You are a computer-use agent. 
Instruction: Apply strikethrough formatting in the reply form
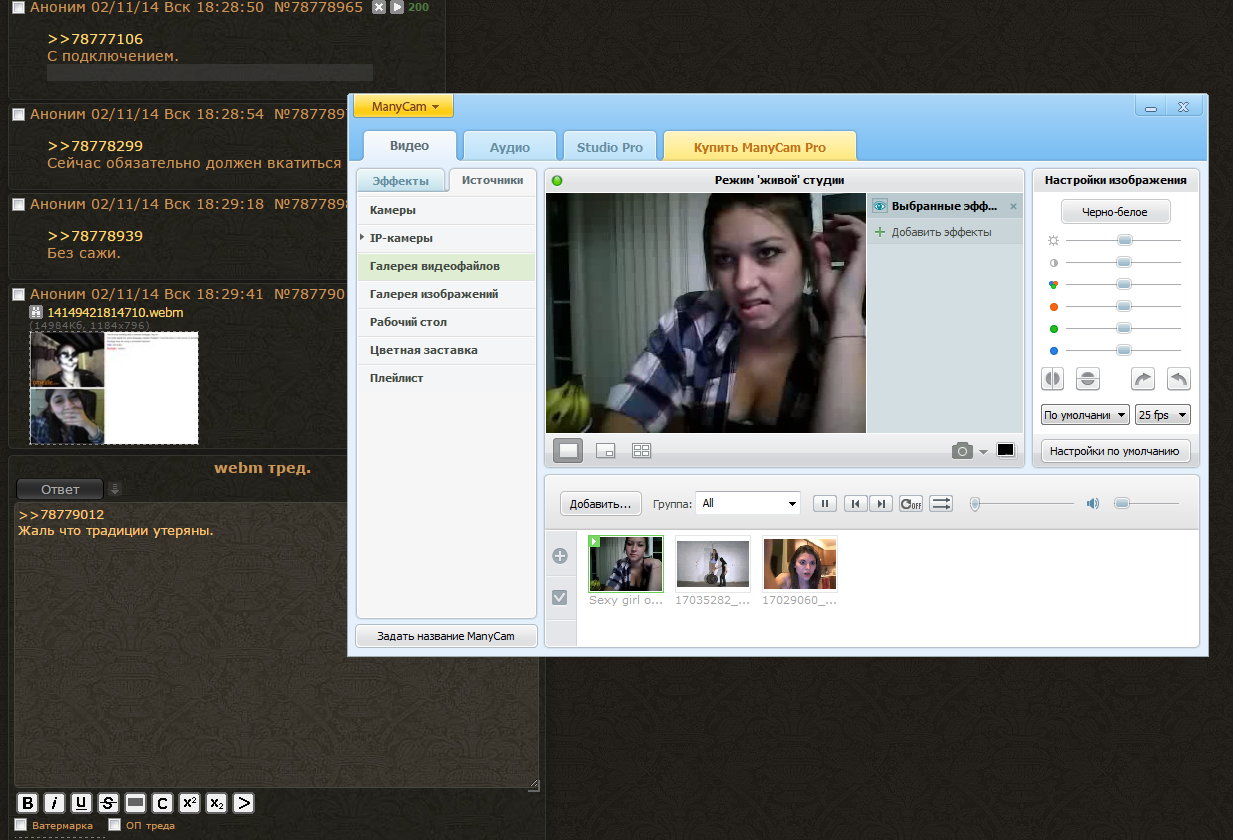pos(109,803)
